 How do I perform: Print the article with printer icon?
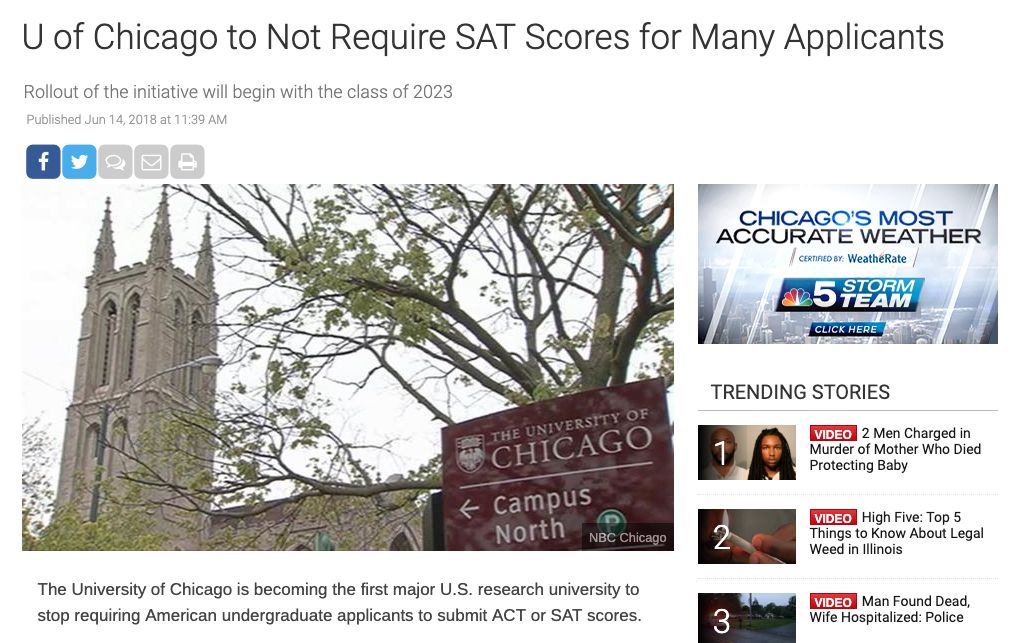click(x=187, y=161)
